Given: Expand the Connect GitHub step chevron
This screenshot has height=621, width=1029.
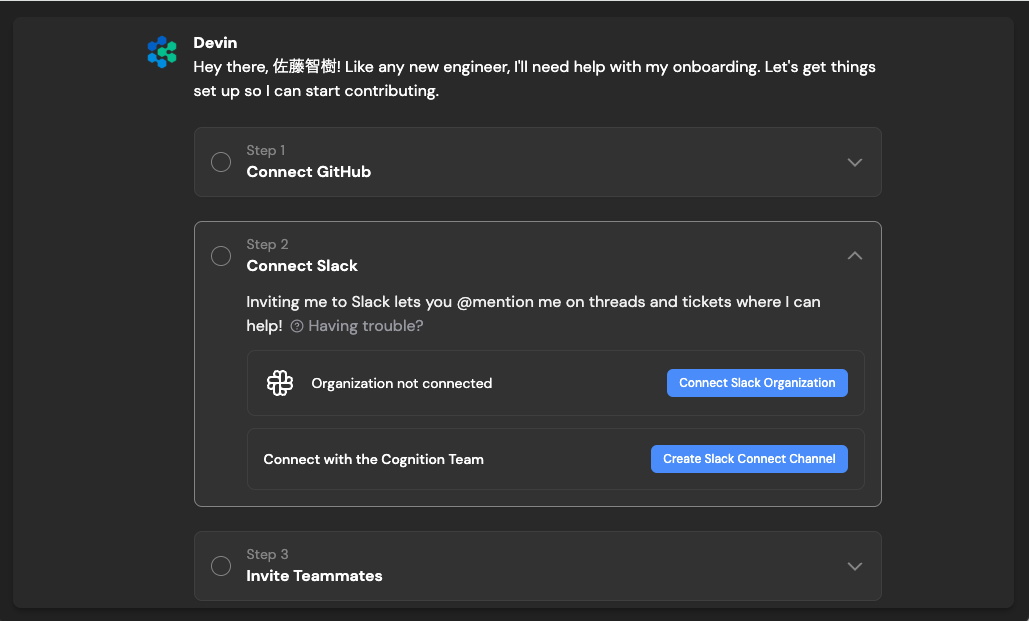Looking at the screenshot, I should click(854, 162).
